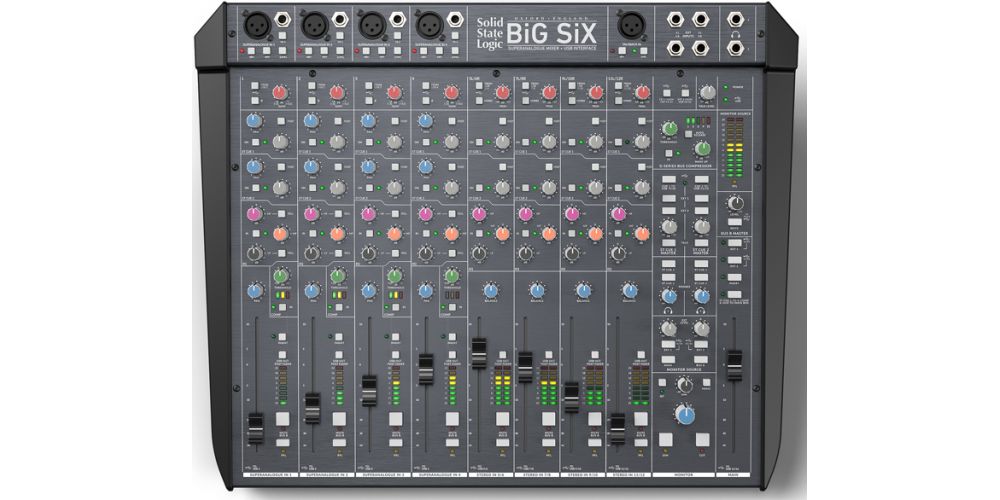Turn the pink HF EQ knob on channel 1
This screenshot has height=500, width=1000.
pos(254,214)
